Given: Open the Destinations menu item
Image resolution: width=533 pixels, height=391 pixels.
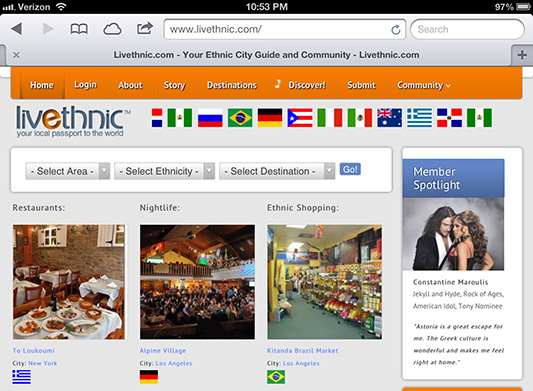Looking at the screenshot, I should 232,85.
